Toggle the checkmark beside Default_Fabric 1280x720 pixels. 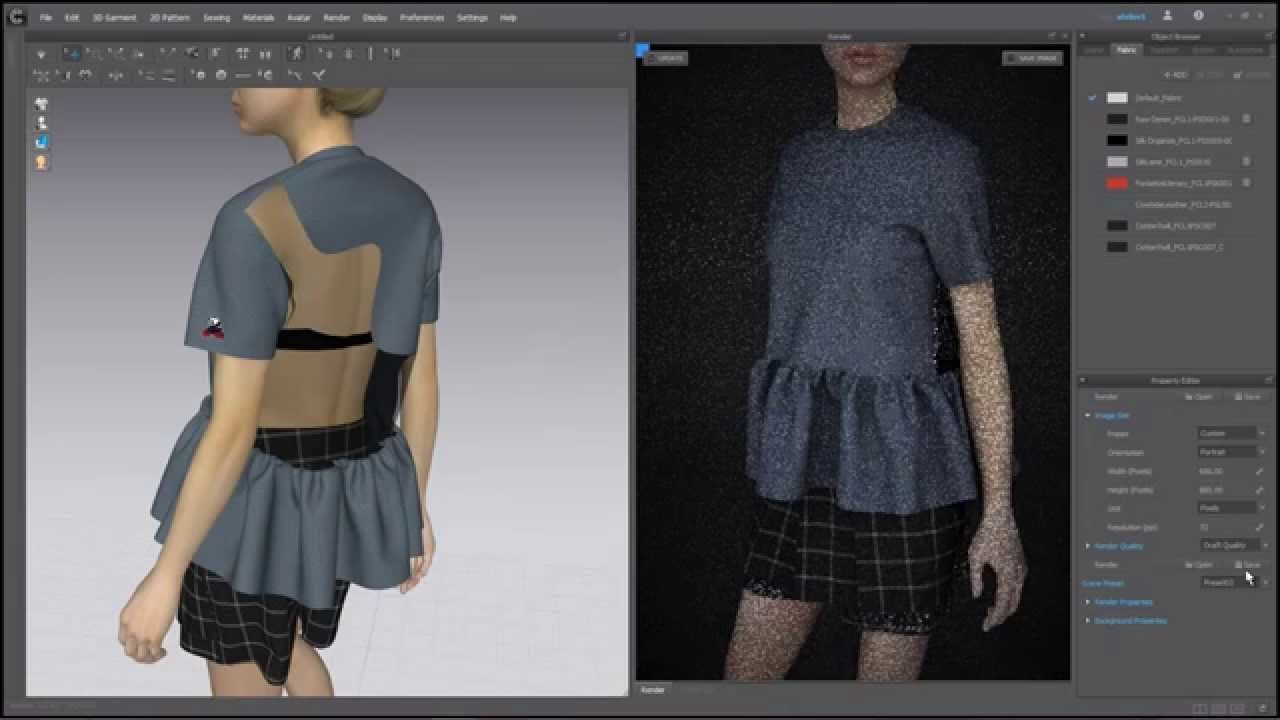click(1092, 97)
